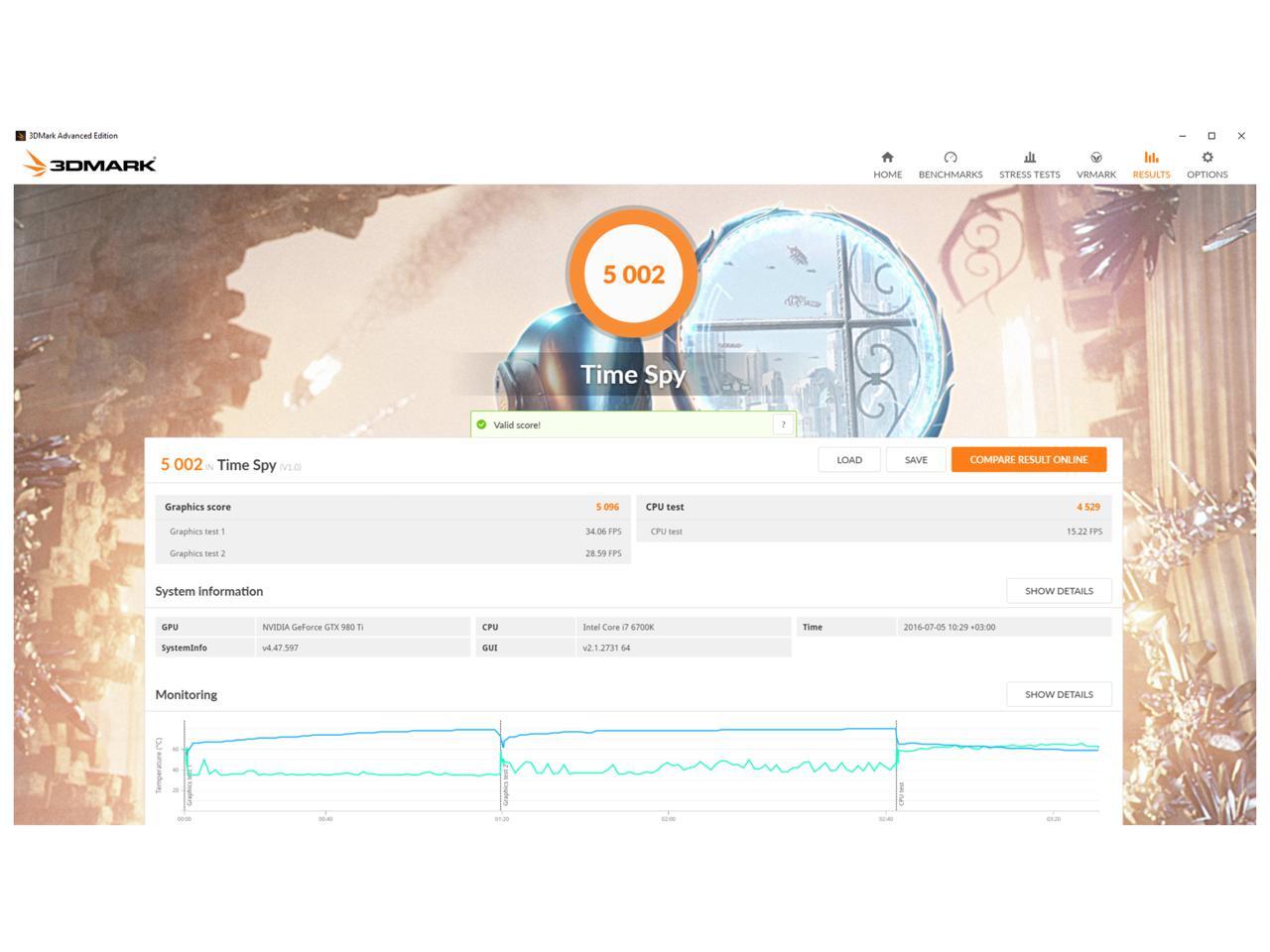Click COMPARE RESULT ONLINE button
Screen dimensions: 1270x952
pos(1029,459)
